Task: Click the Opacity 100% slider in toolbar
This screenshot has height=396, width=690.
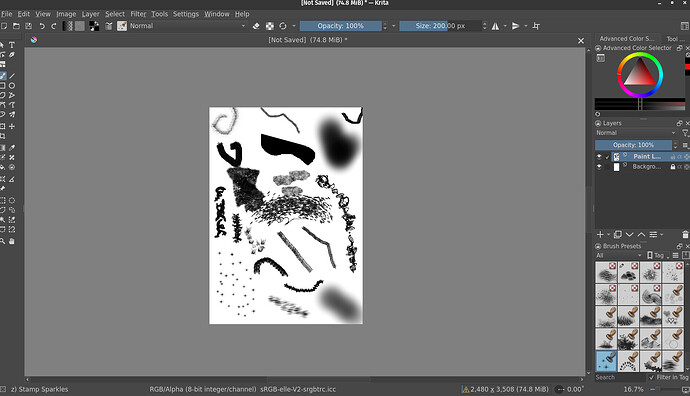Action: (x=341, y=26)
